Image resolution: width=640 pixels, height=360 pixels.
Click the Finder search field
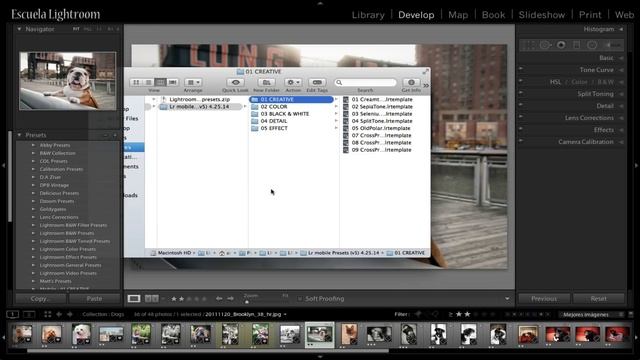click(365, 82)
